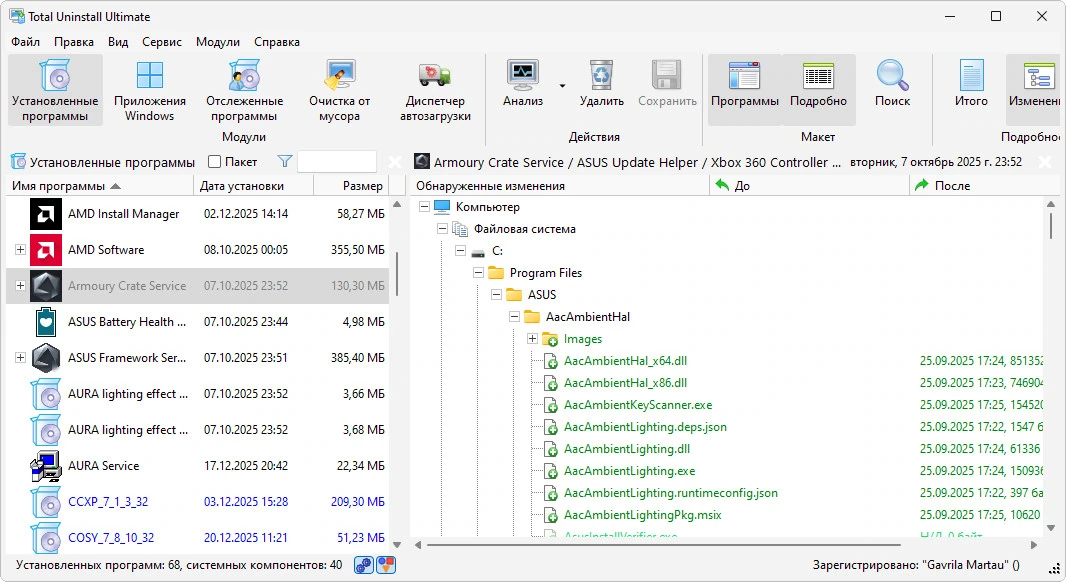1066x582 pixels.
Task: Click the AacAmbientKeyScanner.exe file icon
Action: [x=550, y=405]
